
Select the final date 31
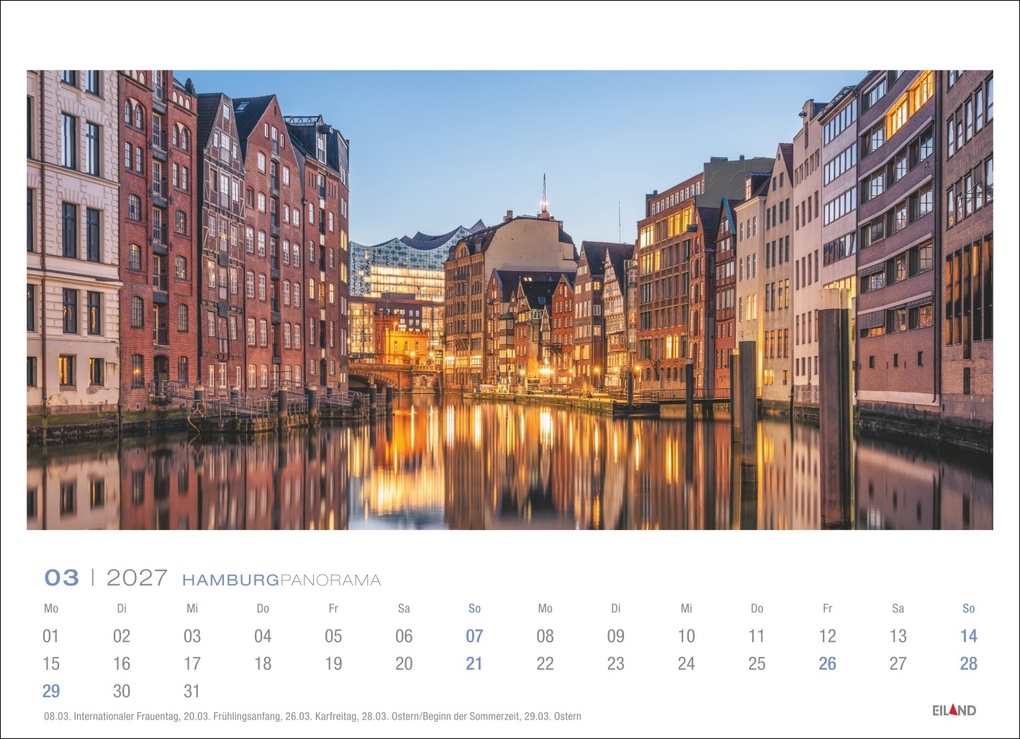[193, 690]
